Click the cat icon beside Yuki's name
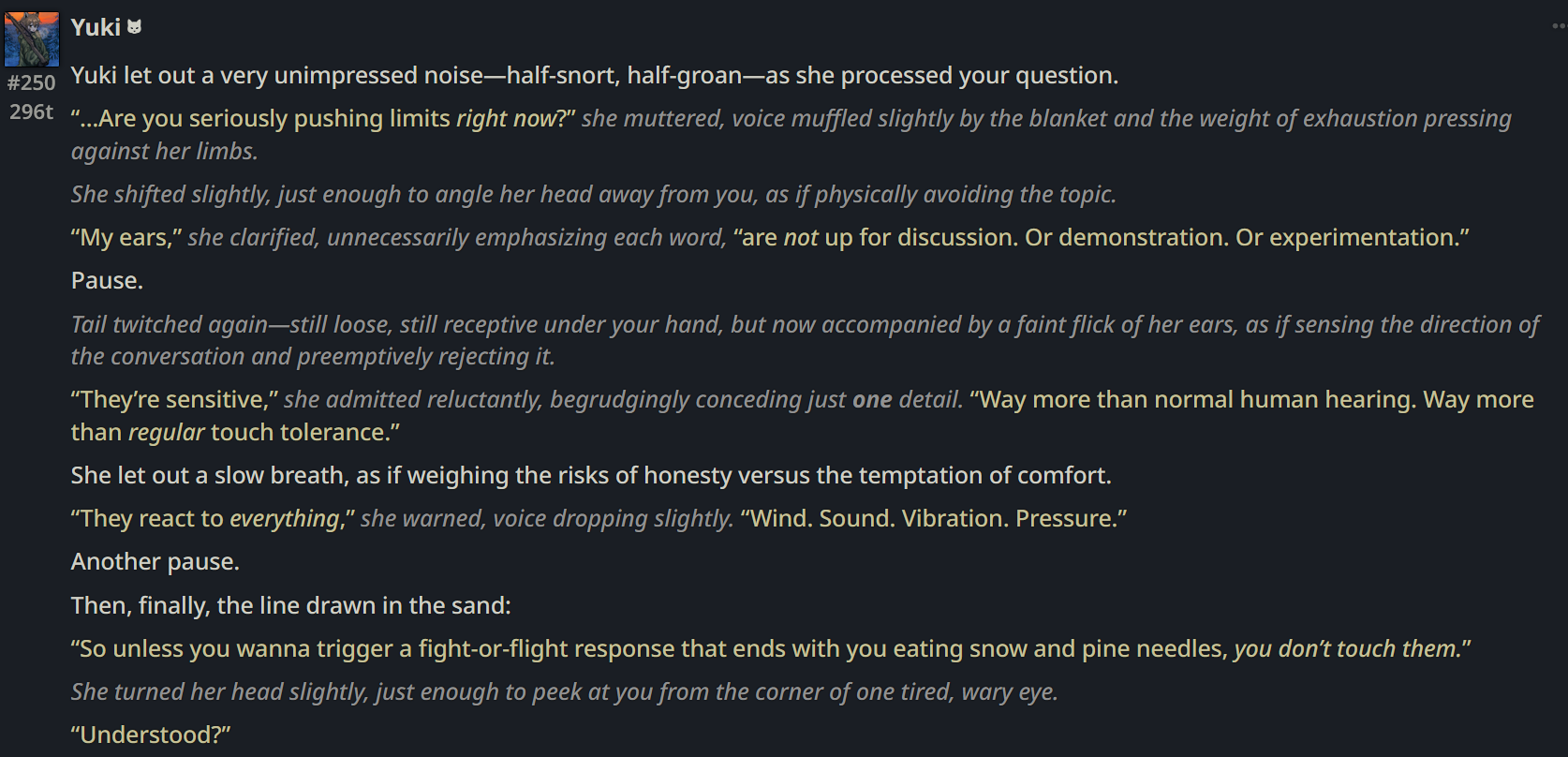This screenshot has width=1568, height=757. point(135,27)
